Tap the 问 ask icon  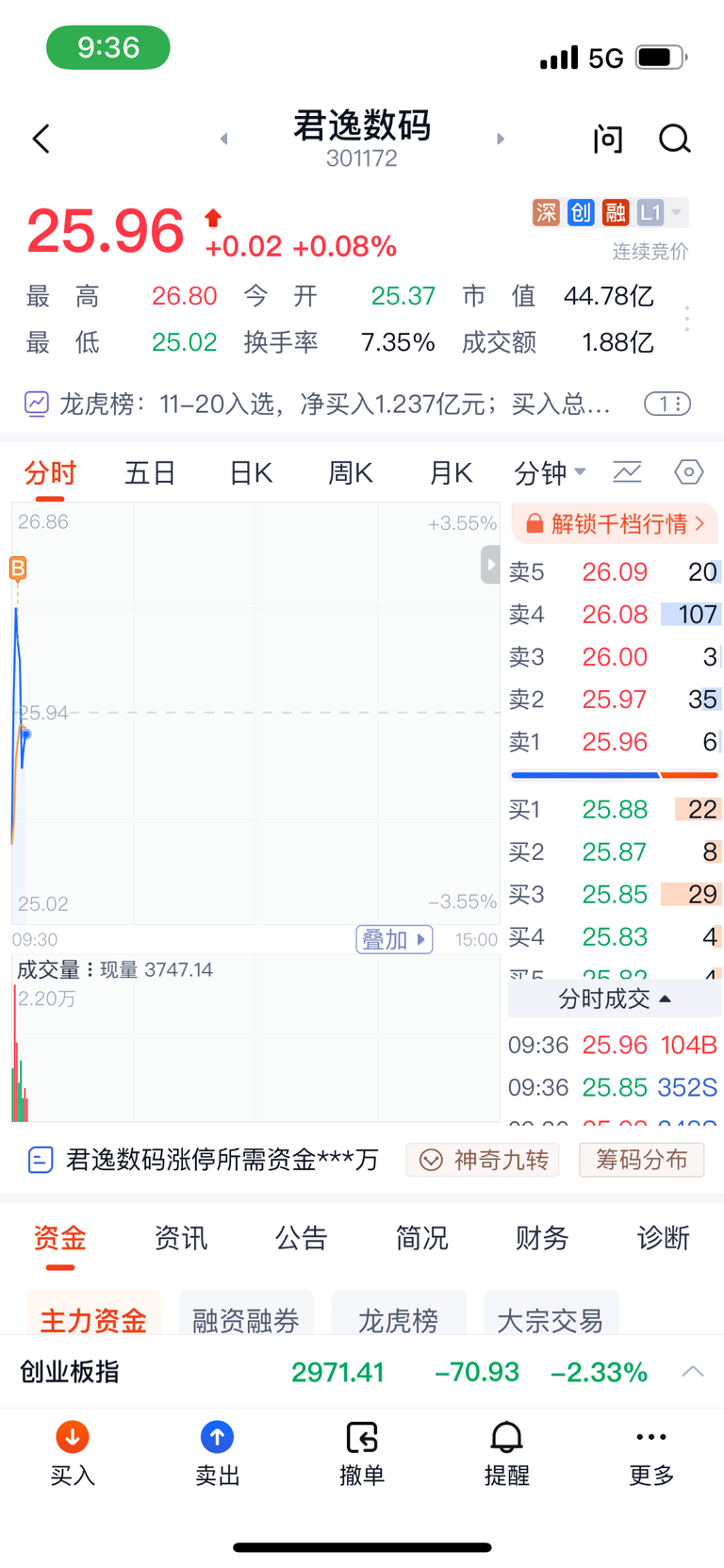tap(608, 140)
